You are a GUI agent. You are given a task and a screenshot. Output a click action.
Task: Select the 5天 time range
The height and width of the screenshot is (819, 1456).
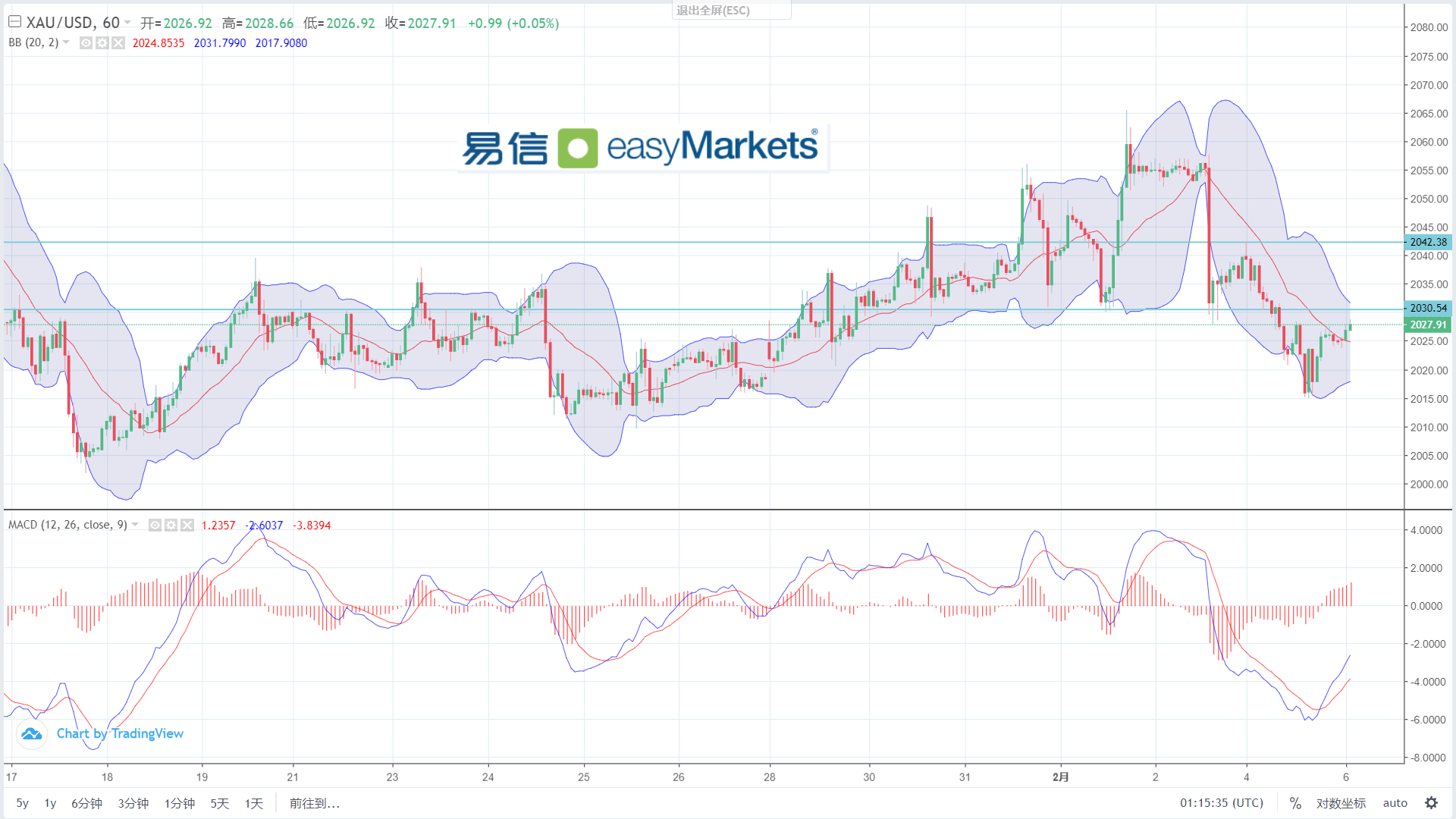(x=220, y=803)
